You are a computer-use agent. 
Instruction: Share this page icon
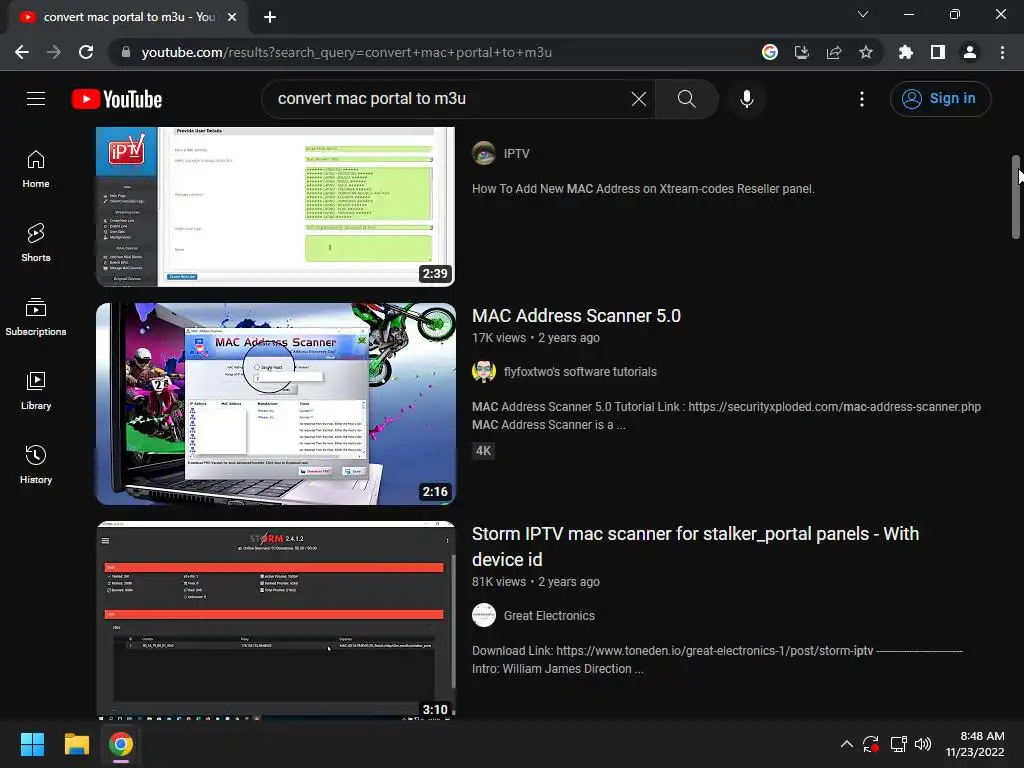[834, 52]
